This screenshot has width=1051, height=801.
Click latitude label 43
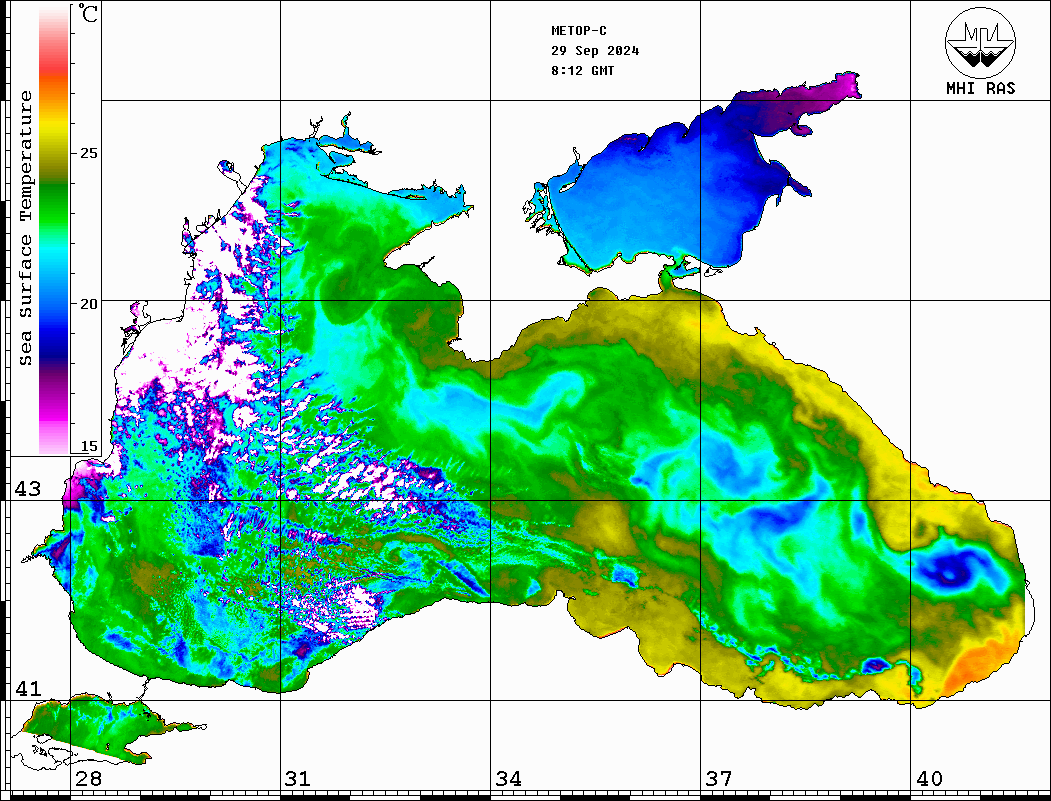click(x=28, y=489)
